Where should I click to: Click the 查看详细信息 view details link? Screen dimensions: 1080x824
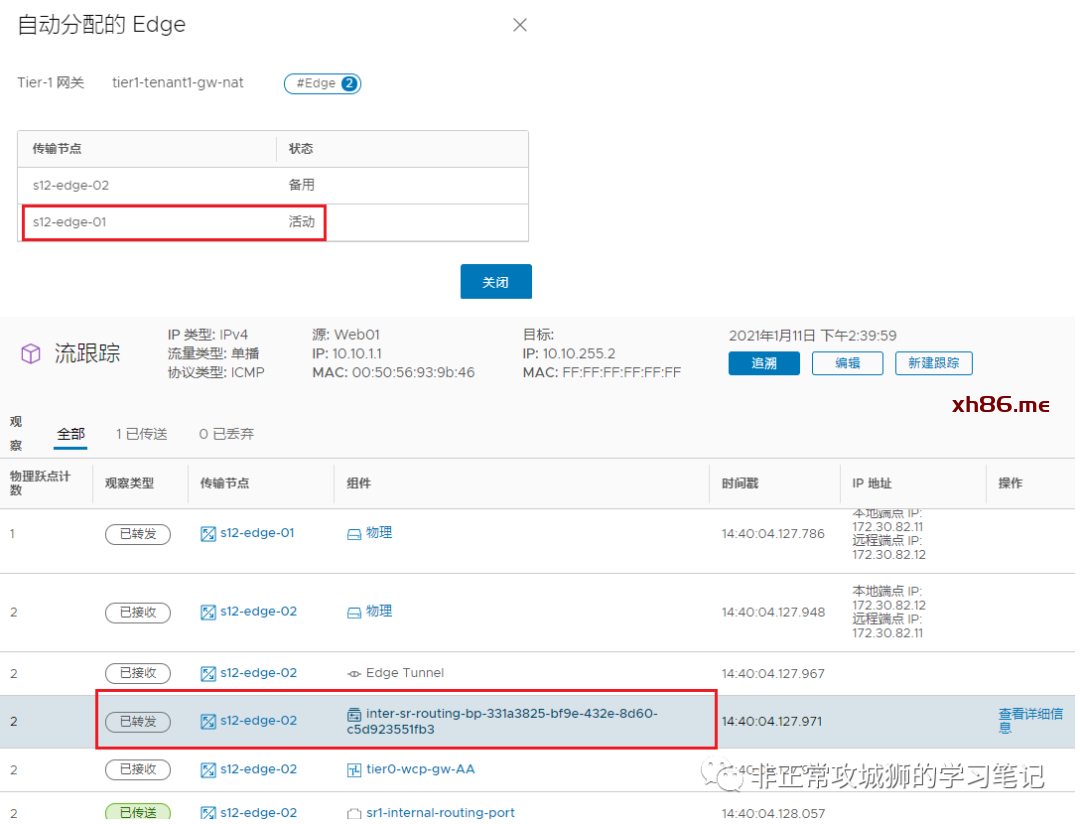coord(1029,720)
